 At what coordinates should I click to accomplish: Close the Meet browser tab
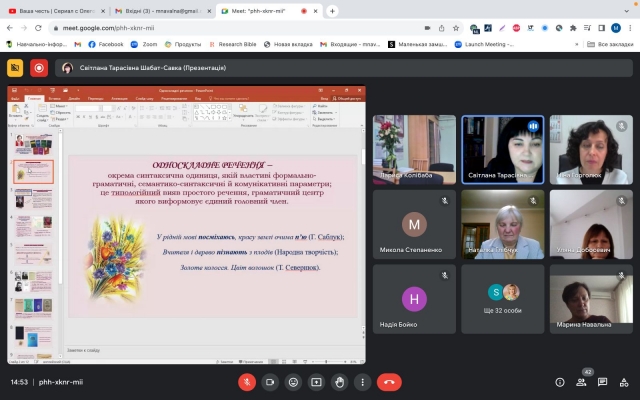(315, 11)
